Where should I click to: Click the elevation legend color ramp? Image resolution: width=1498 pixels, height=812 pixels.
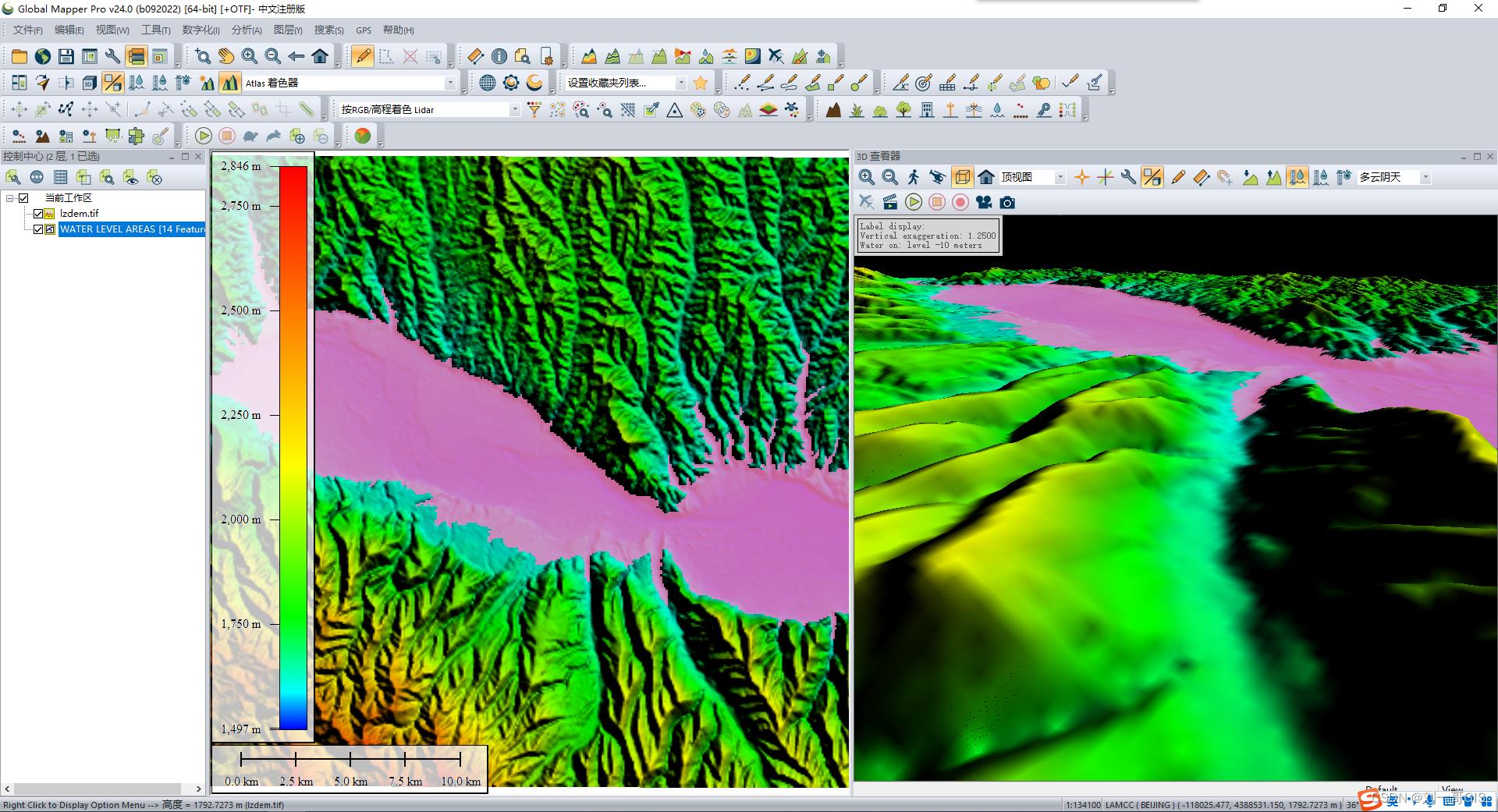point(293,448)
